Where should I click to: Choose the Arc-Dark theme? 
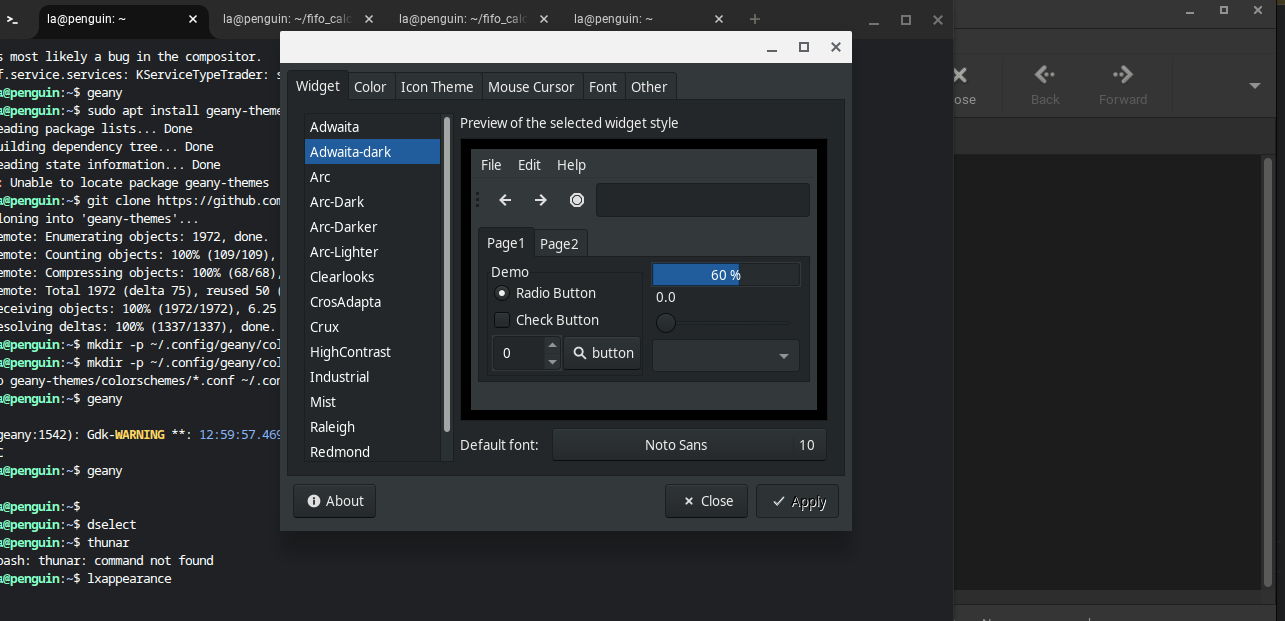pyautogui.click(x=372, y=202)
